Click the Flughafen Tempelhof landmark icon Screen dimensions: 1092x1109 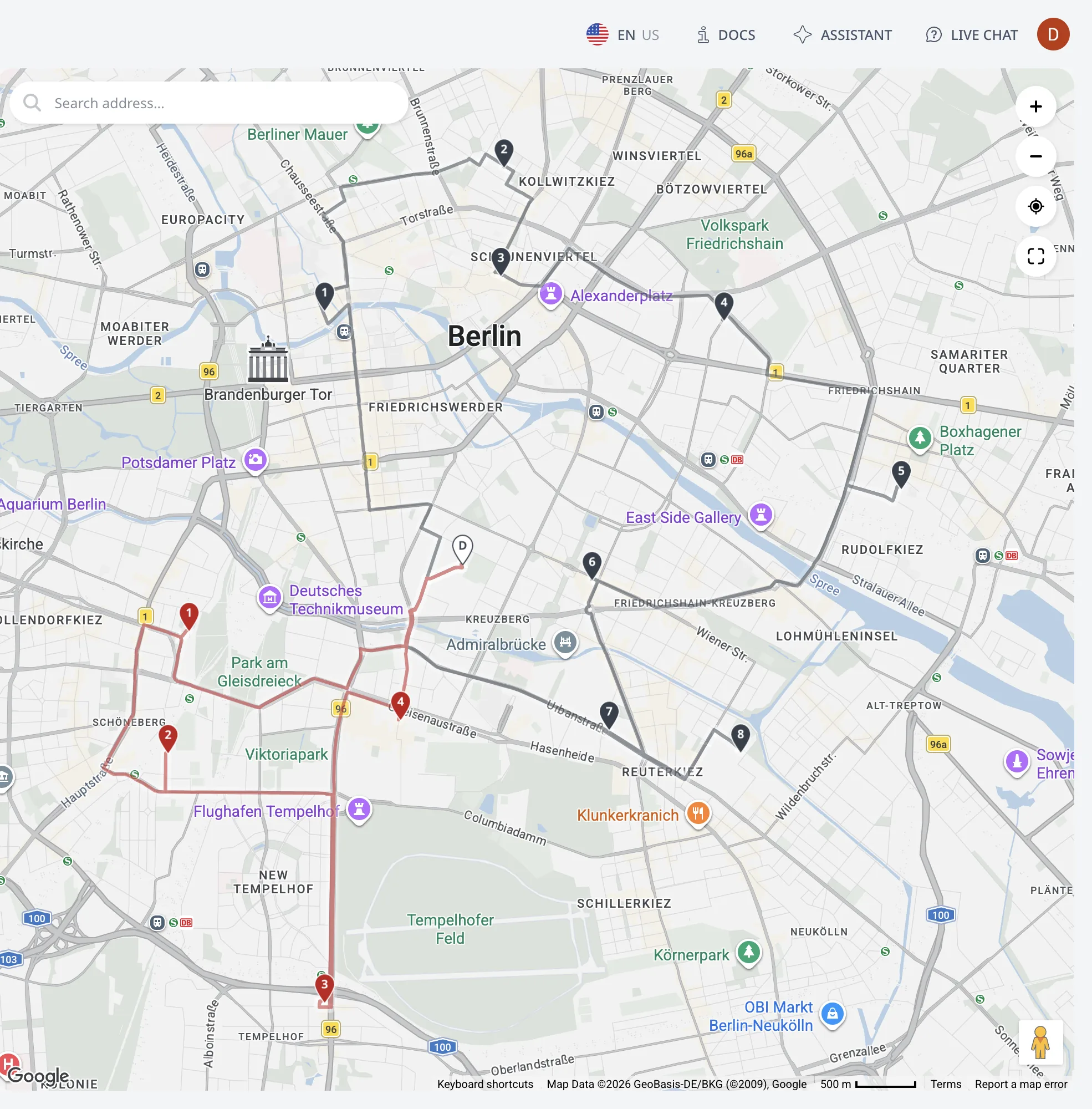coord(359,810)
